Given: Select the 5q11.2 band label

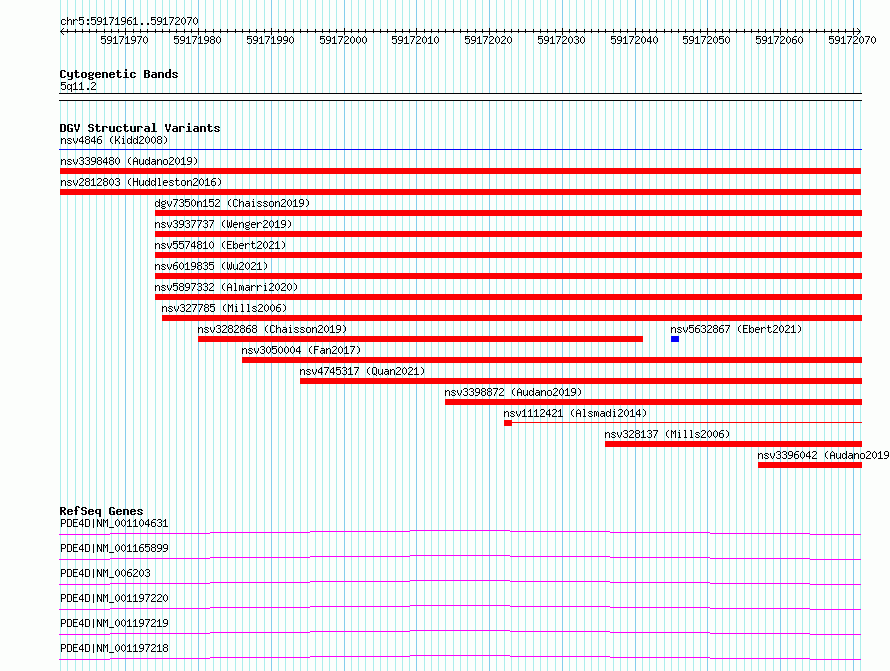Looking at the screenshot, I should point(78,86).
